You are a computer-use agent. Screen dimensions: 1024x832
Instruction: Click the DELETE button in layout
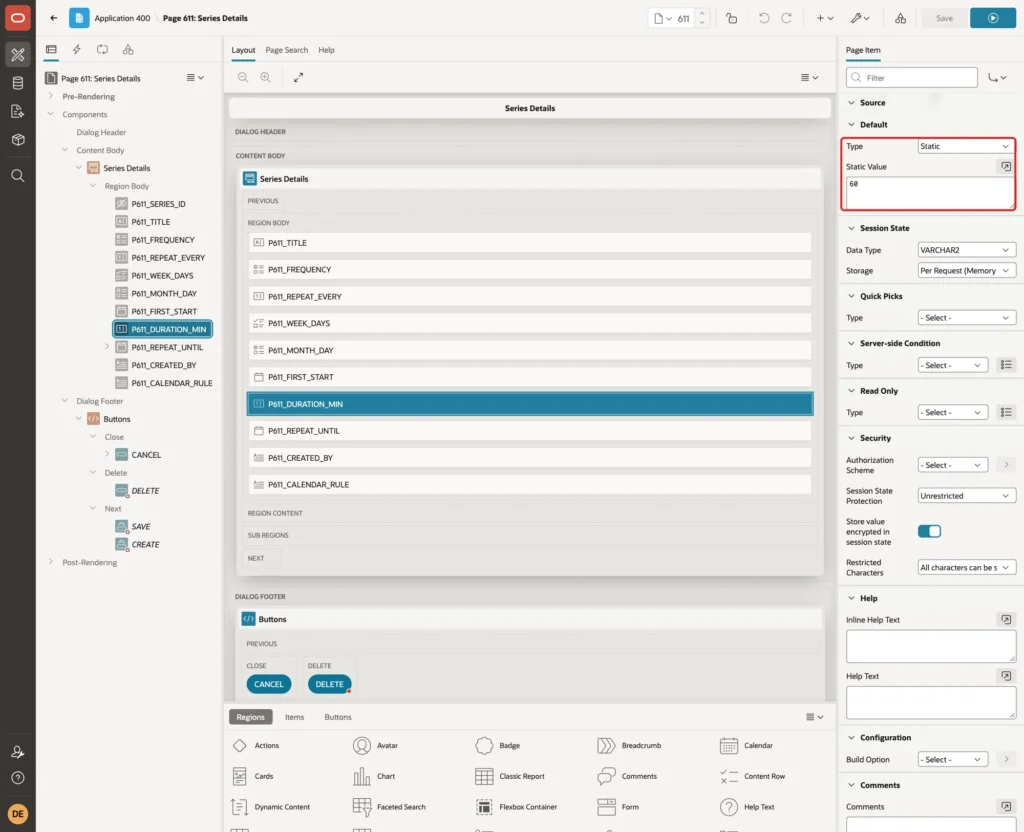point(329,684)
